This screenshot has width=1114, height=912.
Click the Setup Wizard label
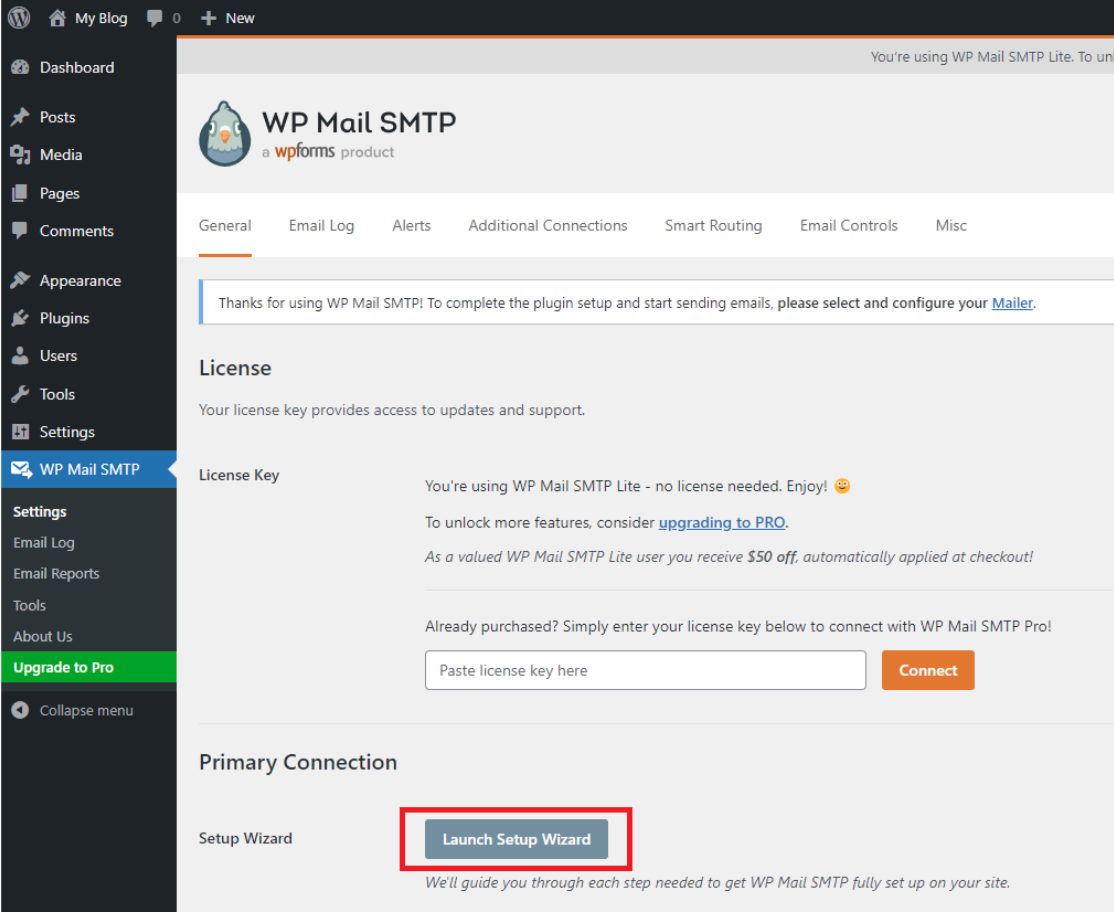(x=246, y=839)
